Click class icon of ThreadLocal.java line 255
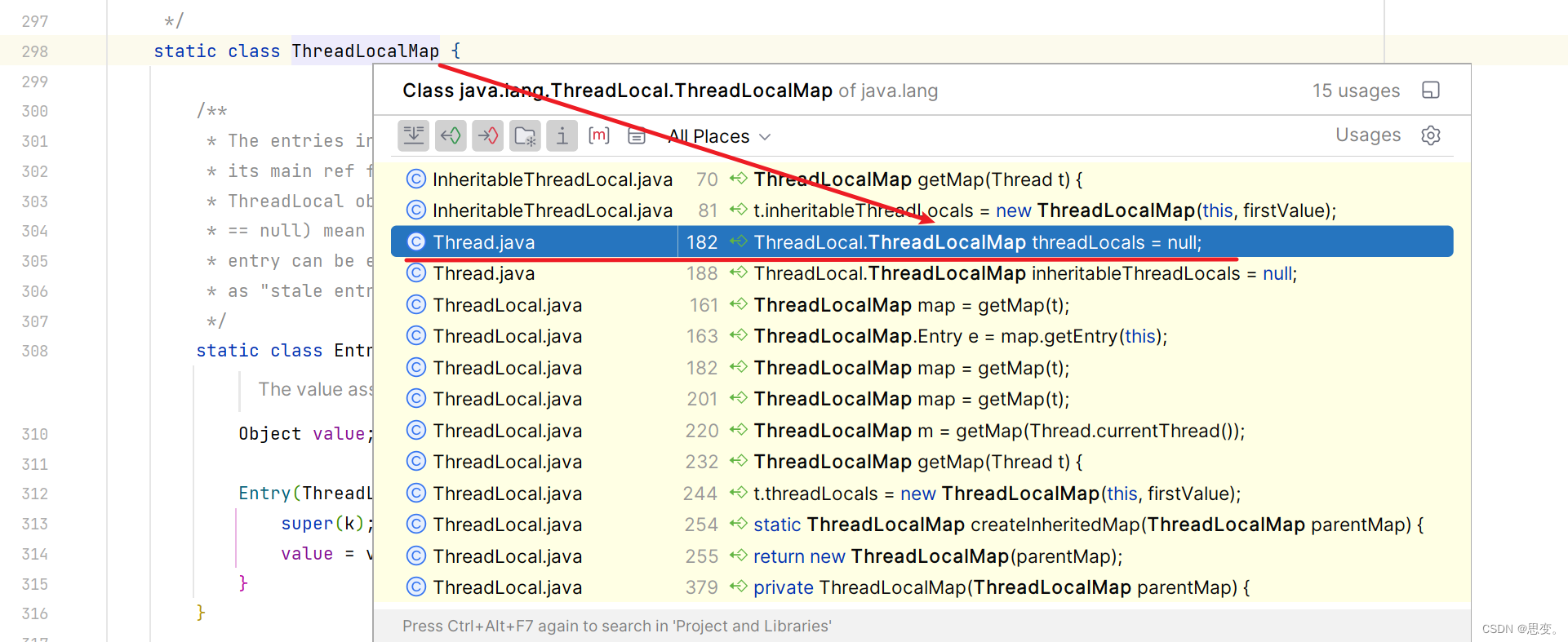1568x642 pixels. pyautogui.click(x=416, y=556)
